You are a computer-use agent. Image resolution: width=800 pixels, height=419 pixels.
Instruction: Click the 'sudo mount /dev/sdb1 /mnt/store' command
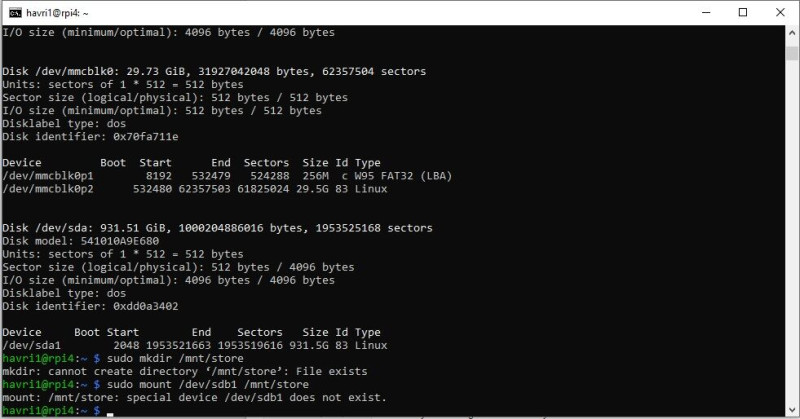pyautogui.click(x=208, y=384)
